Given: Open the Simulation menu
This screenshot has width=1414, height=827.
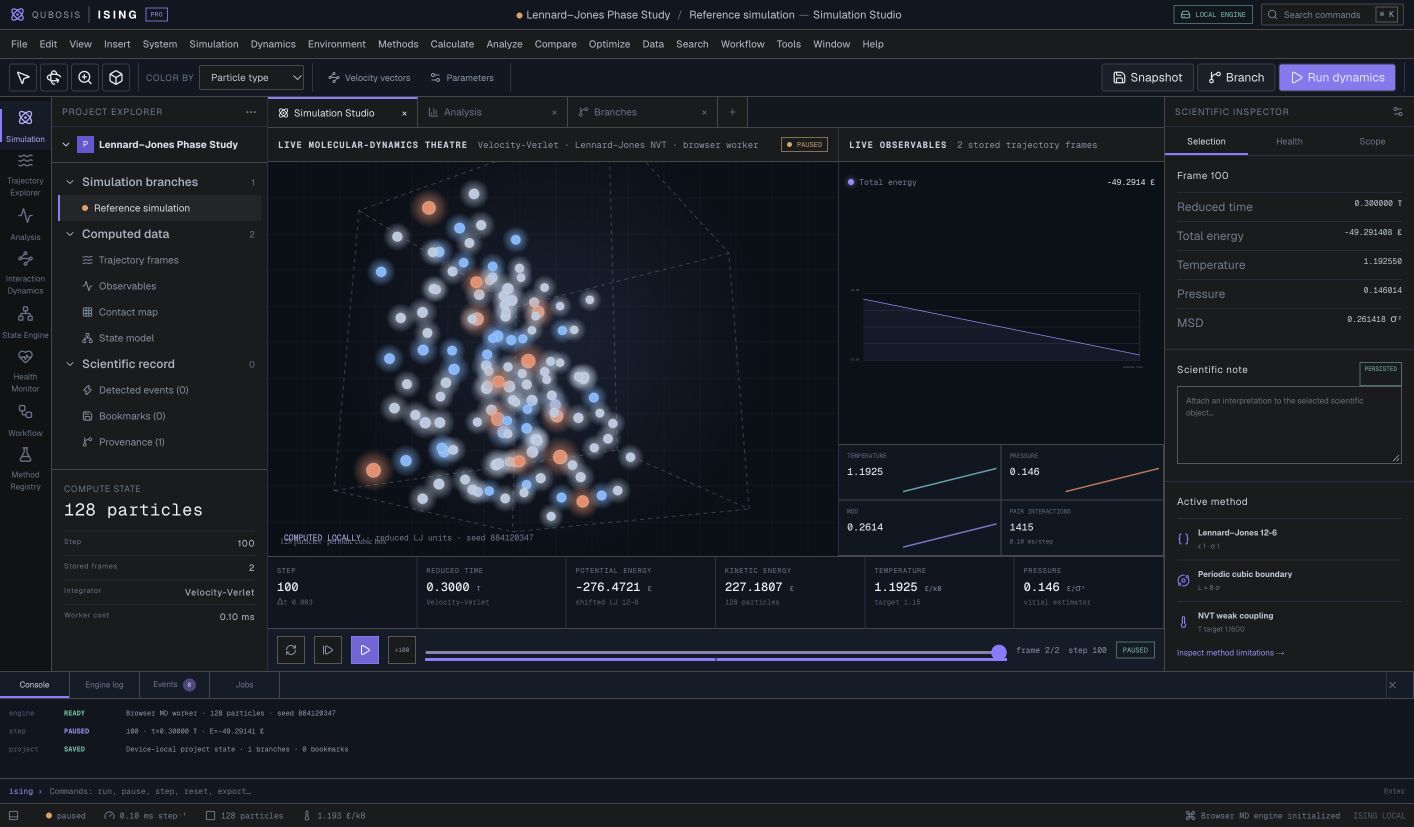Looking at the screenshot, I should click(214, 44).
